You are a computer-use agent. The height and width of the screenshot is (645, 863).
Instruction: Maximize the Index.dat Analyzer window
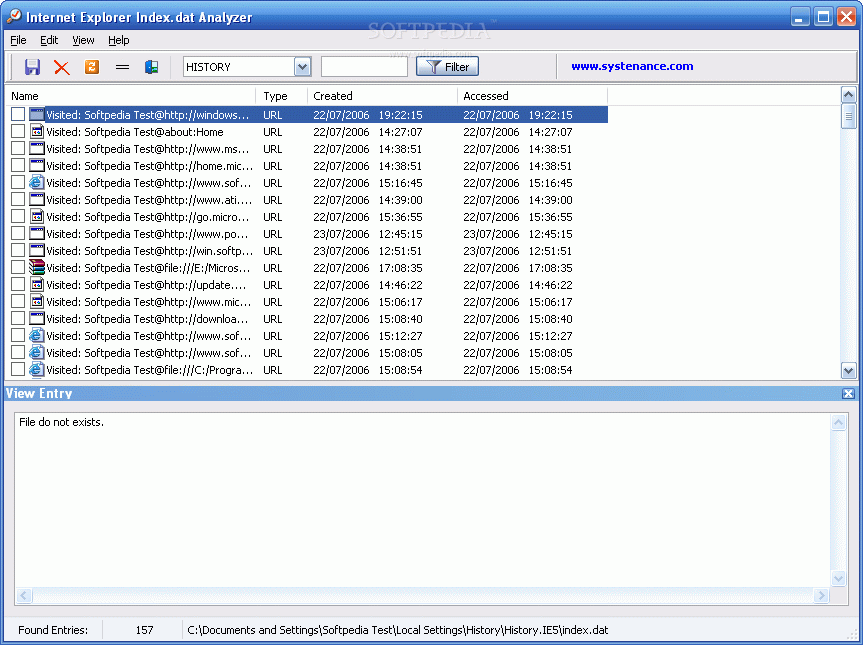pyautogui.click(x=823, y=17)
